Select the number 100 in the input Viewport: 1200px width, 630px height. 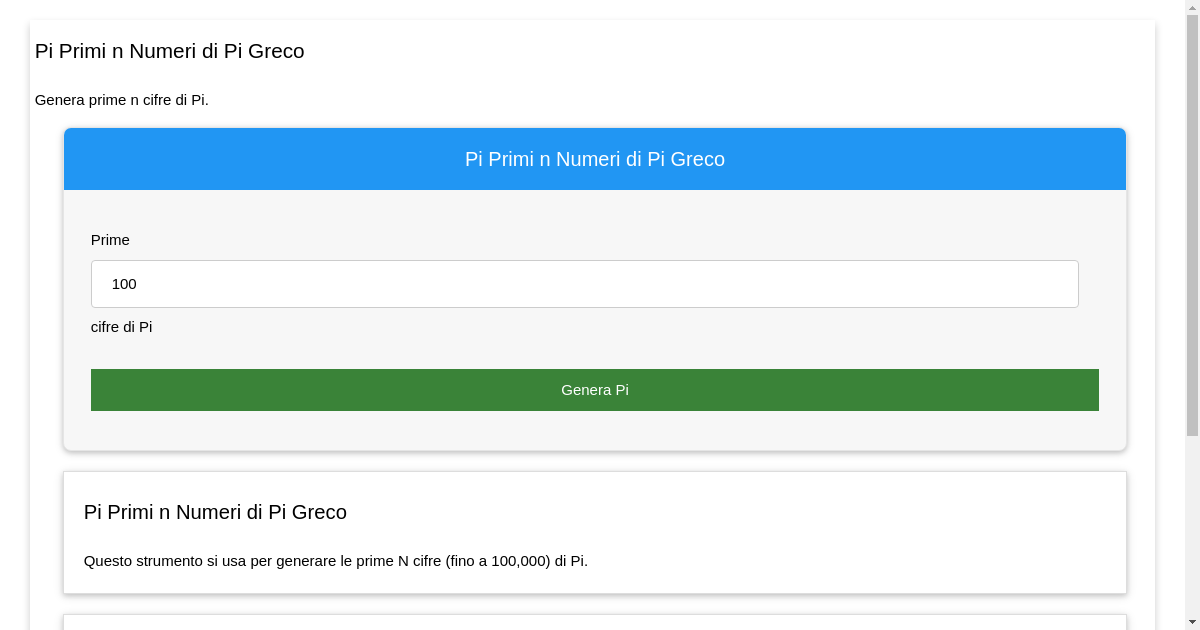click(124, 284)
